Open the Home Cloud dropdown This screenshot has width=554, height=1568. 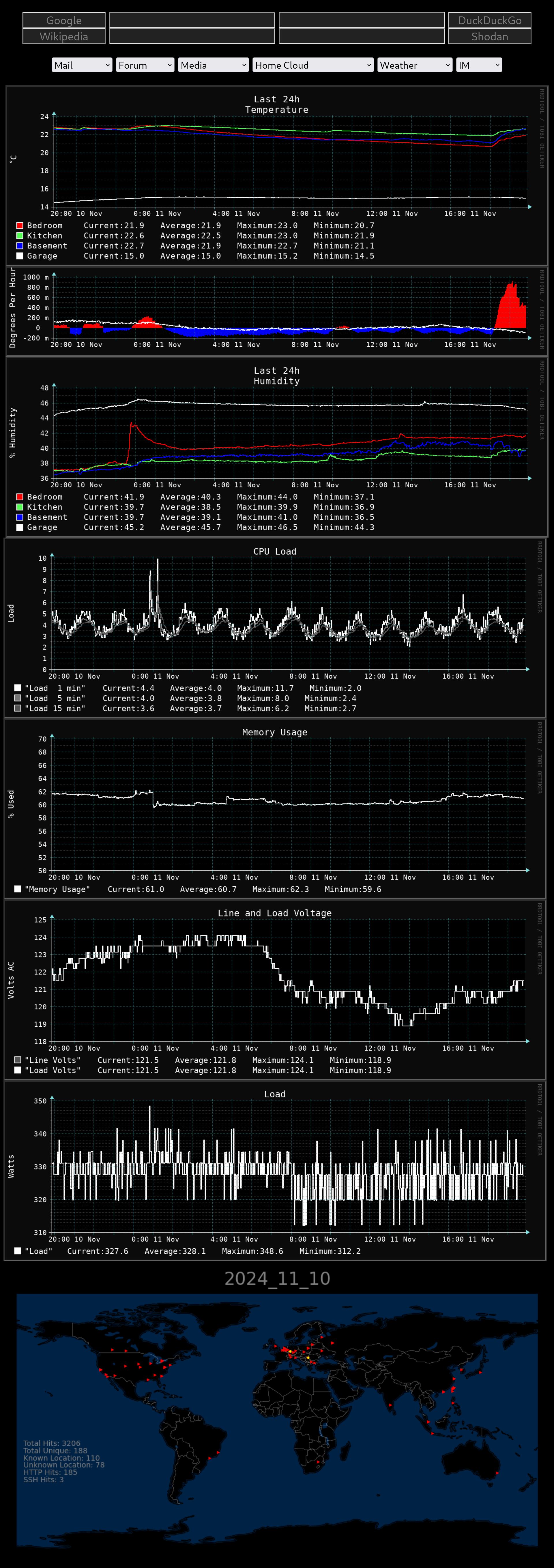[x=313, y=65]
